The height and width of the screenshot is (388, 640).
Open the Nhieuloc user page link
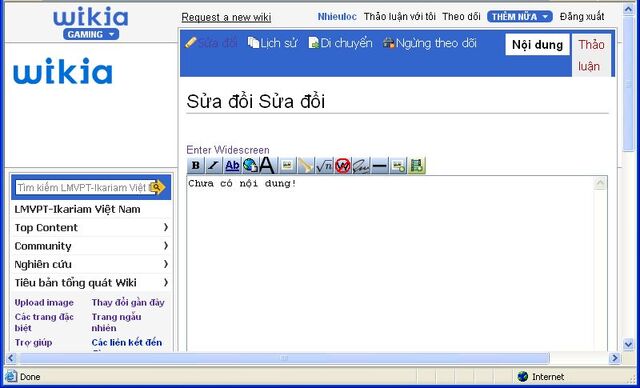pos(337,17)
